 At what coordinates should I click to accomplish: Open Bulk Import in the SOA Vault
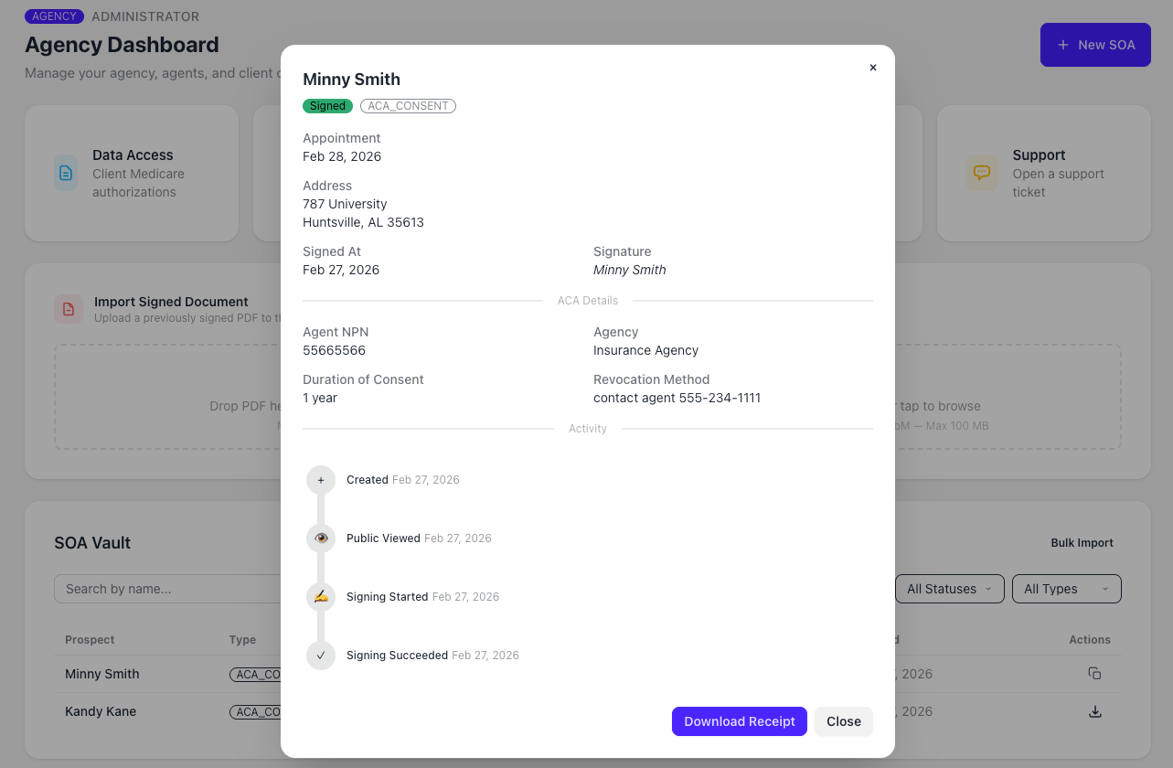1082,543
